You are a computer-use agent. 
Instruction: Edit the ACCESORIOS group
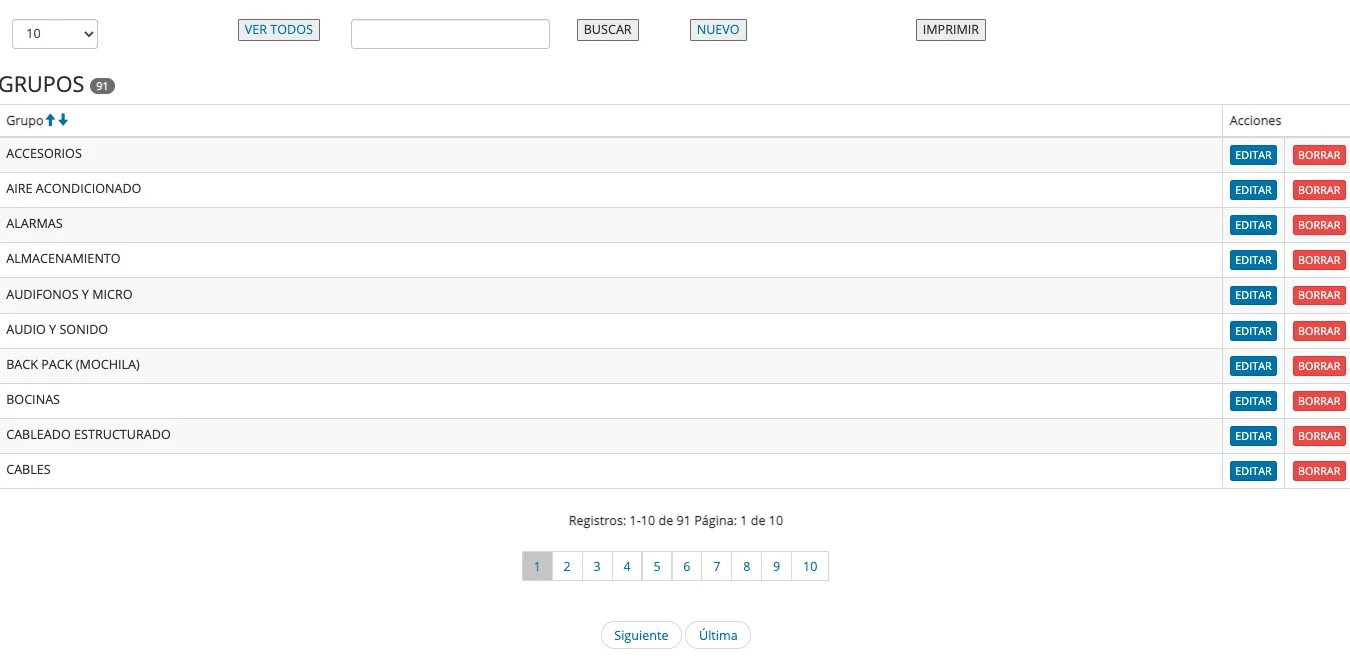click(1253, 155)
